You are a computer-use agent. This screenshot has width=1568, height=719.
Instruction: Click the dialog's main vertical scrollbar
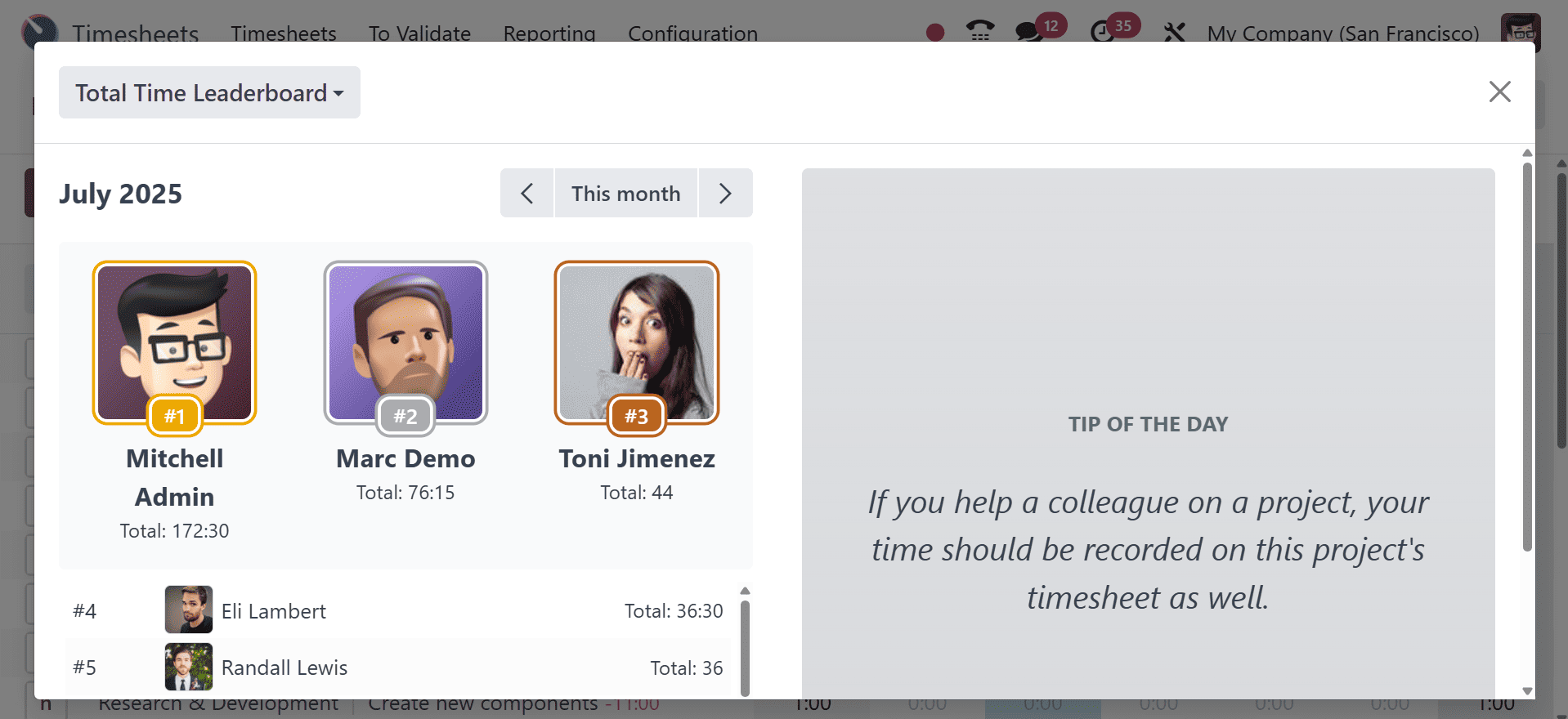1527,357
